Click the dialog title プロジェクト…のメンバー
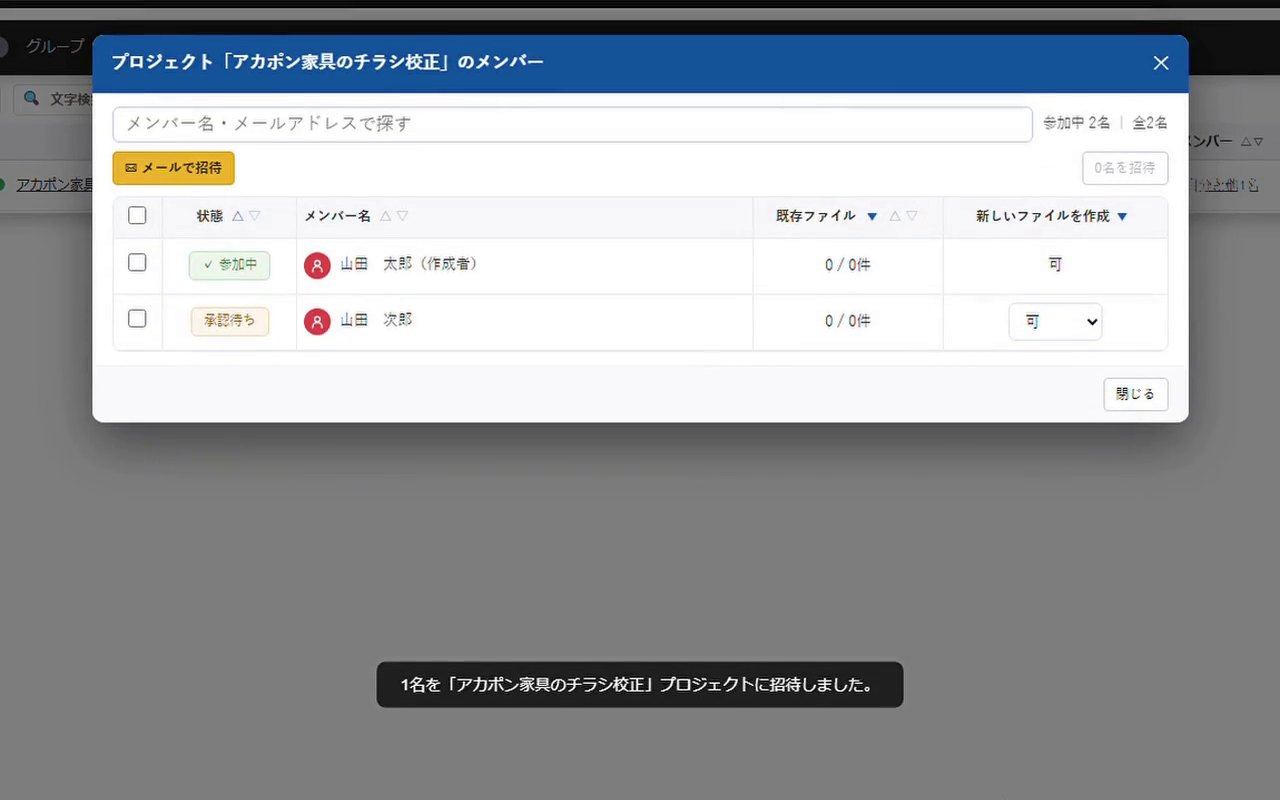 (x=328, y=62)
